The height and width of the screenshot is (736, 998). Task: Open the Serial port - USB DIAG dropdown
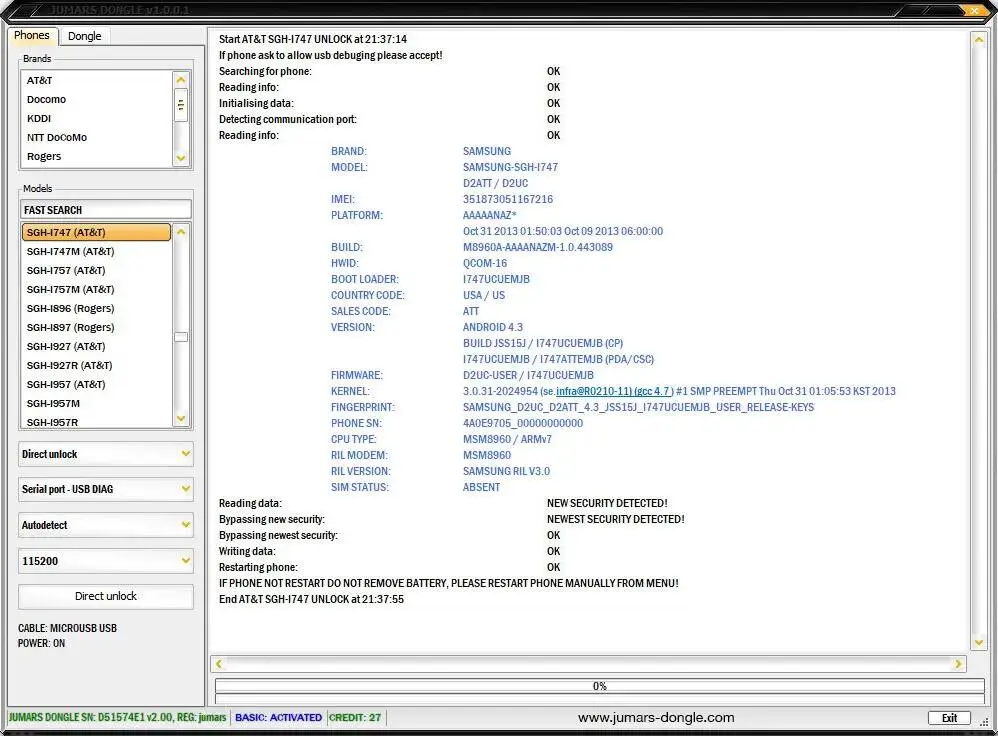tap(186, 489)
